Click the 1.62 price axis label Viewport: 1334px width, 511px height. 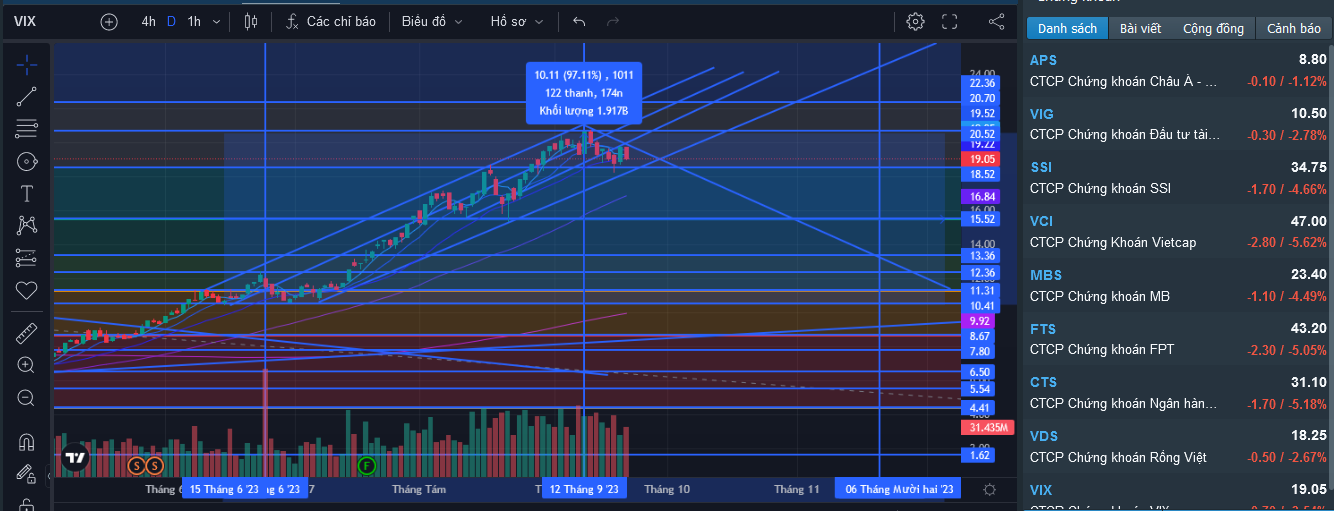coord(979,455)
